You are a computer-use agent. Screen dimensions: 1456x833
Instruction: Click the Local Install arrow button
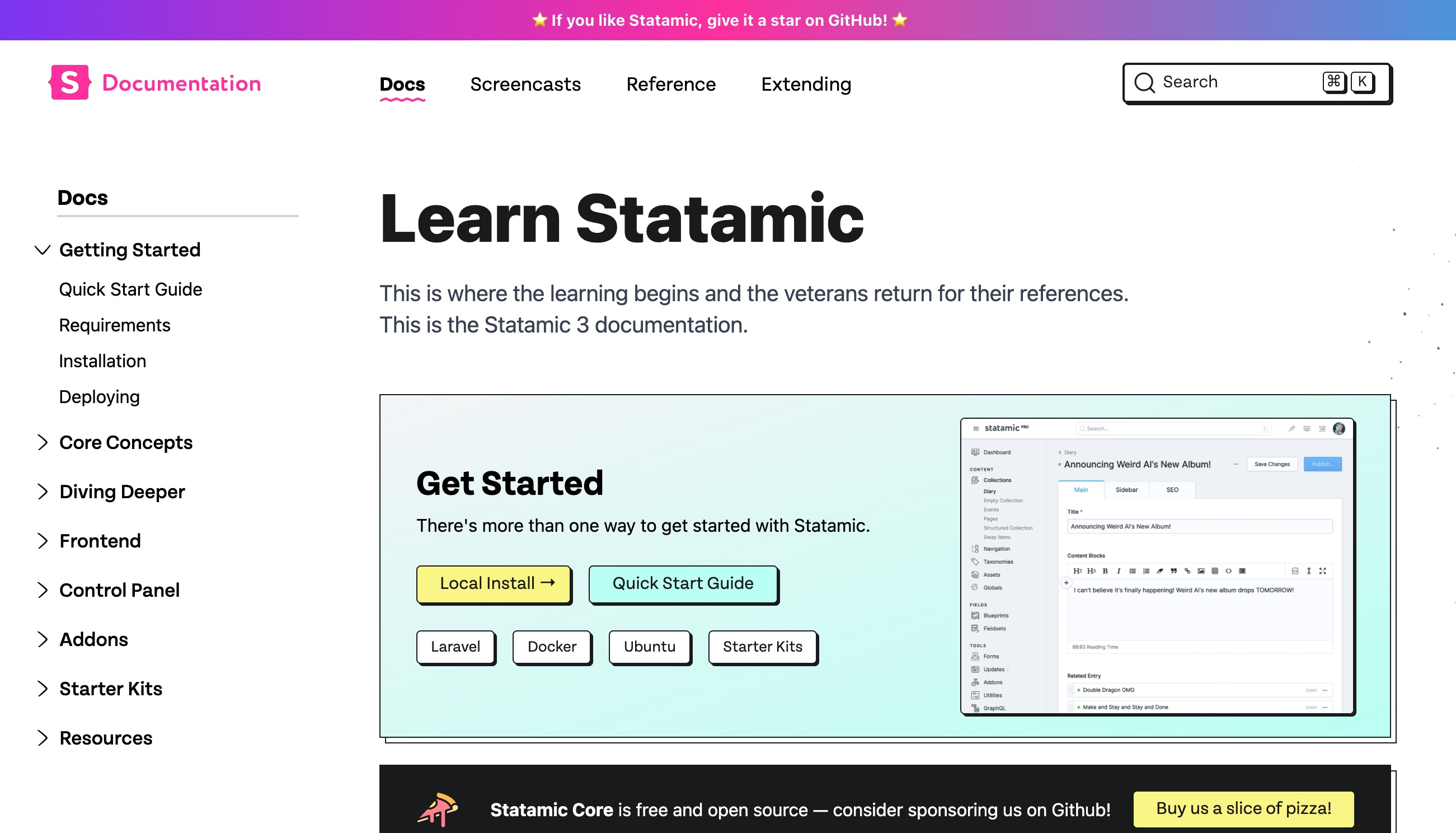point(494,583)
